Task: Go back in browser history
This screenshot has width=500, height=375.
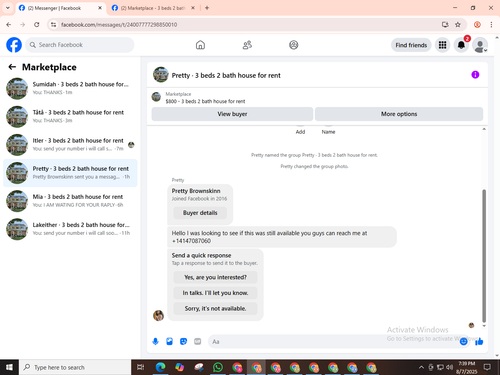Action: [x=9, y=25]
